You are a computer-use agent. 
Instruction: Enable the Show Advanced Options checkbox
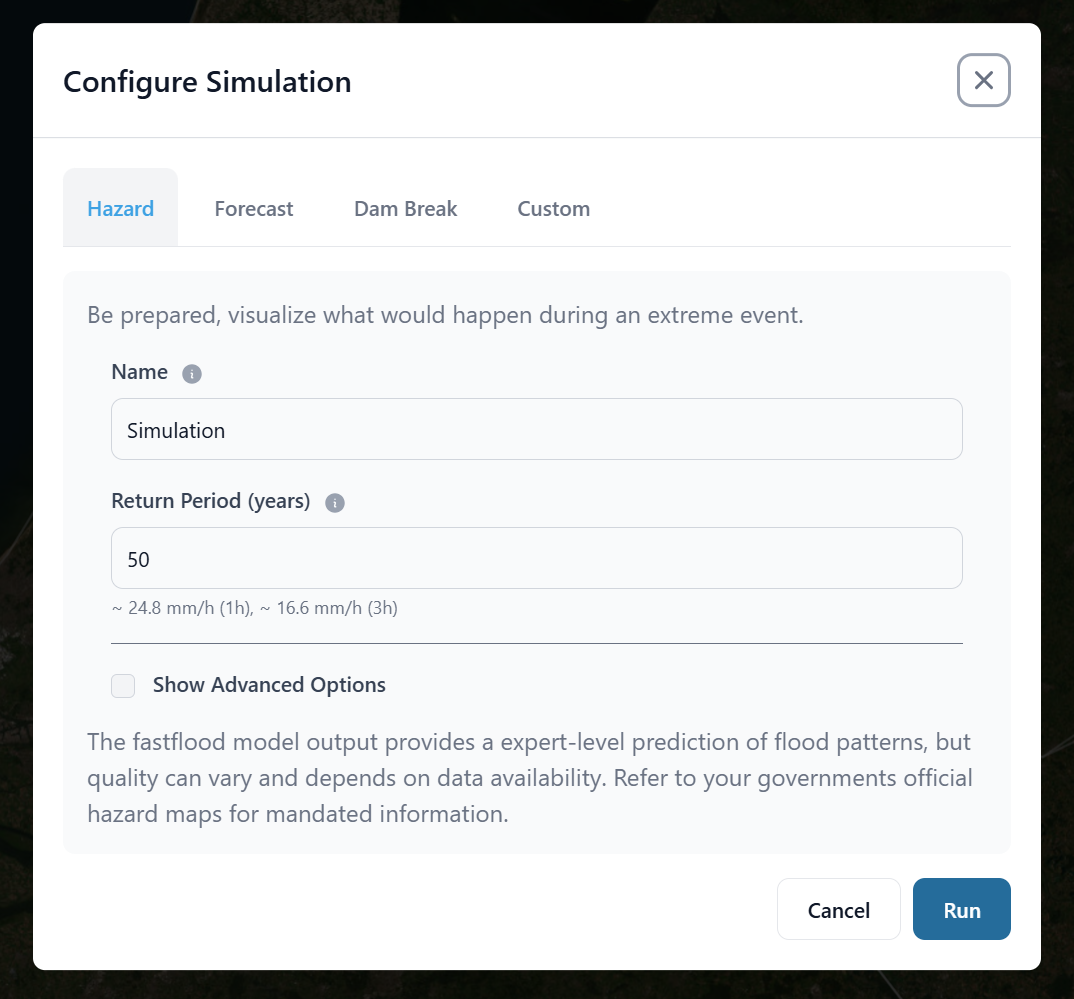point(123,685)
